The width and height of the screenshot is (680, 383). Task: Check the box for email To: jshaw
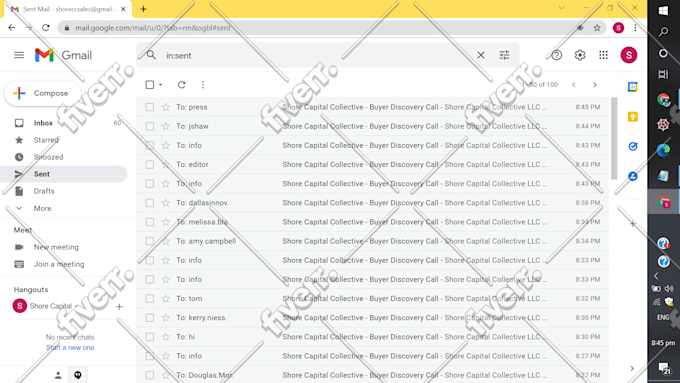tap(150, 126)
